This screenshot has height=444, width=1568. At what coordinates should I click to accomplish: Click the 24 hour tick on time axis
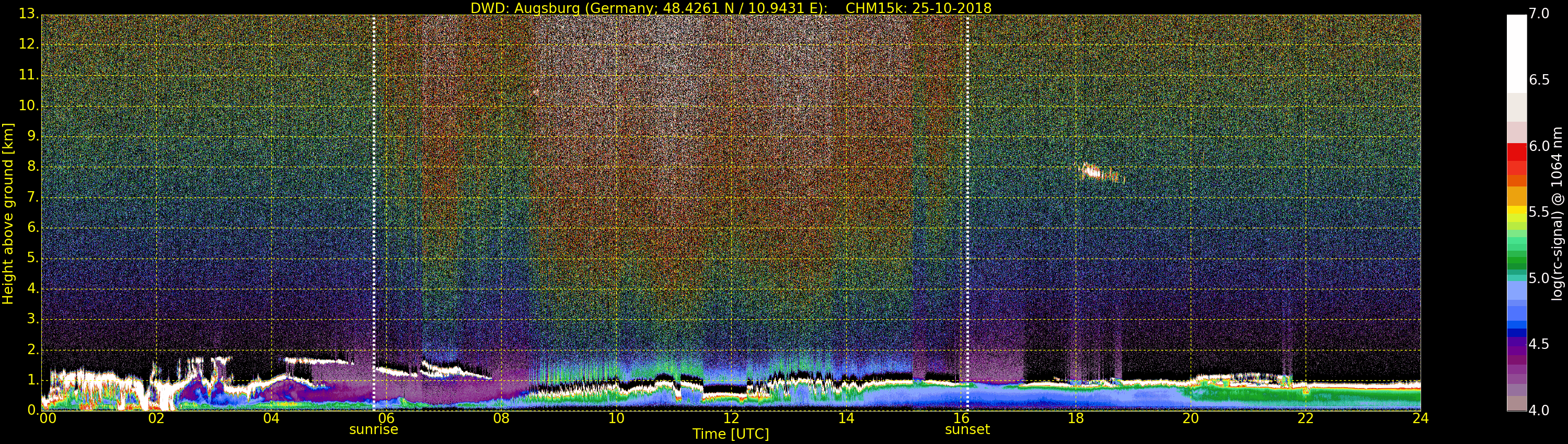[1420, 418]
